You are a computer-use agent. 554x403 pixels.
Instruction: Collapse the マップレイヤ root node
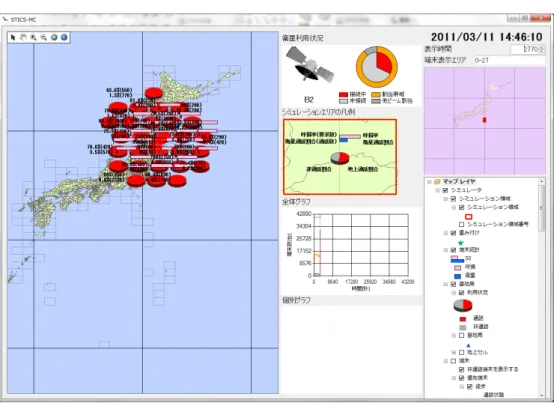(429, 182)
